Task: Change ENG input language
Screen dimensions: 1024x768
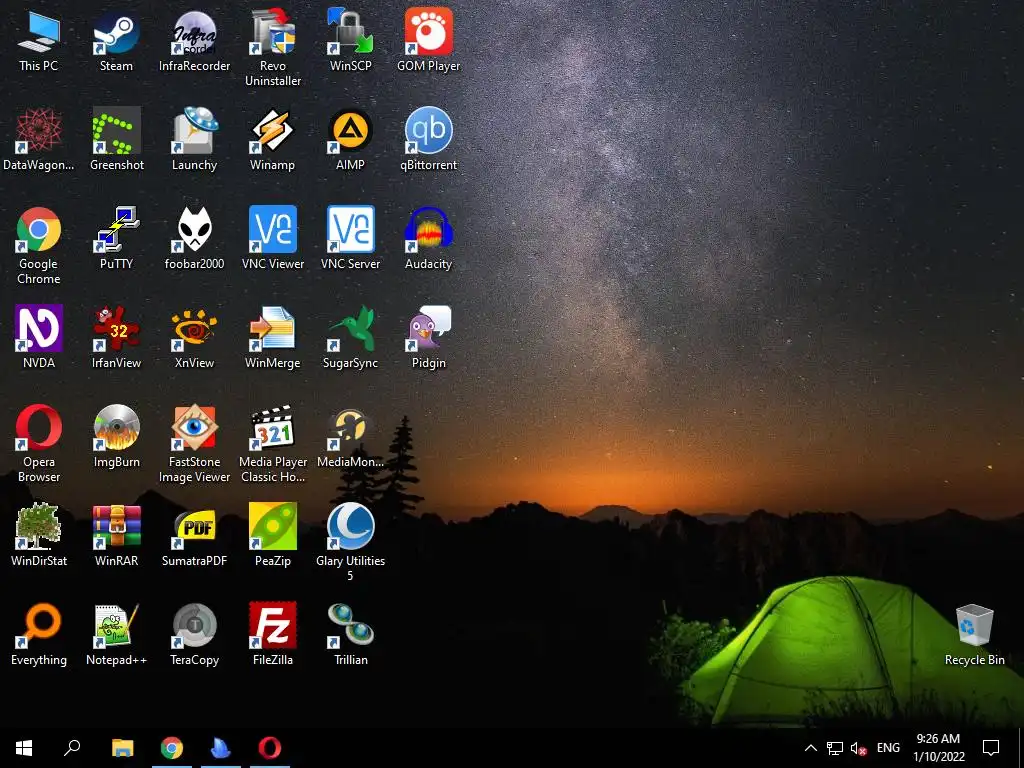Action: point(888,748)
